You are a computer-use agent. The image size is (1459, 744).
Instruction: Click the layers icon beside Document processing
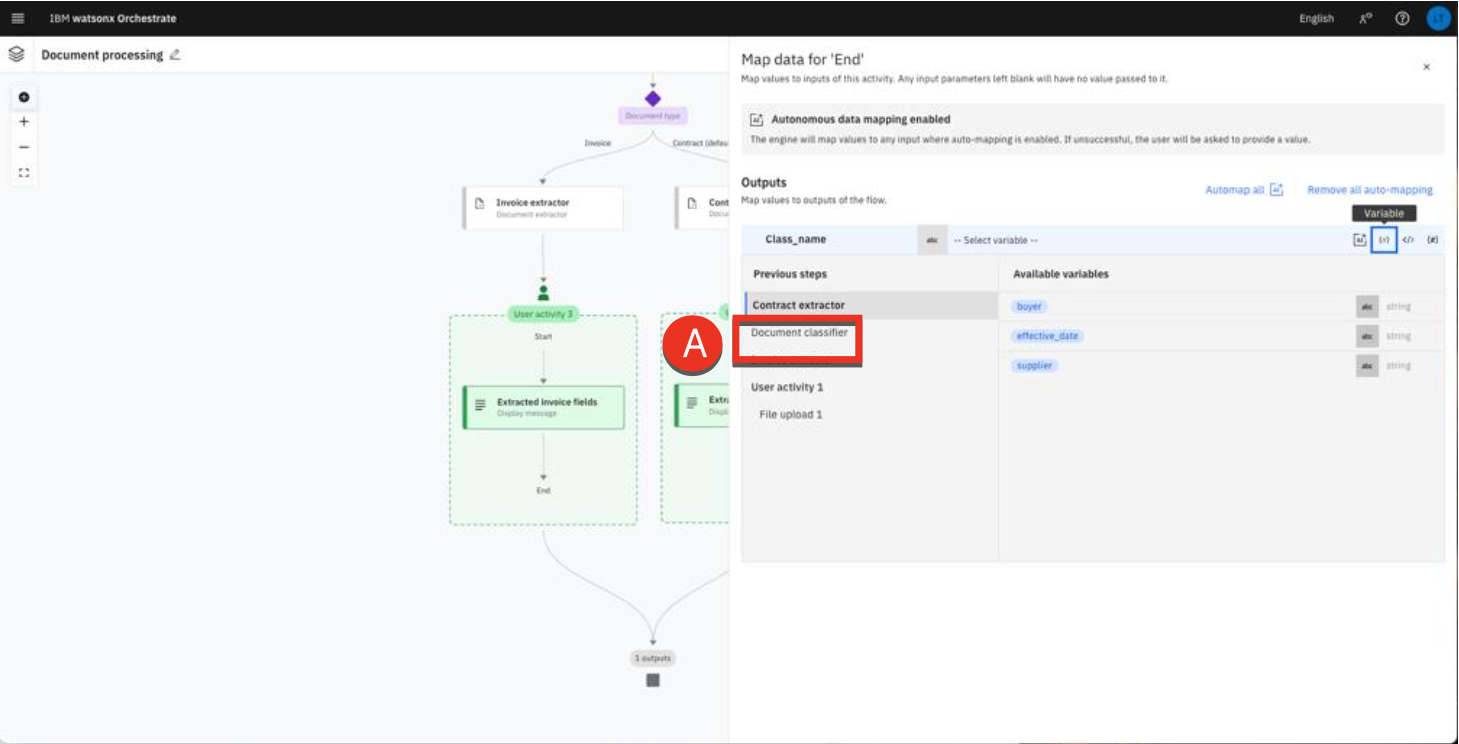pos(16,55)
